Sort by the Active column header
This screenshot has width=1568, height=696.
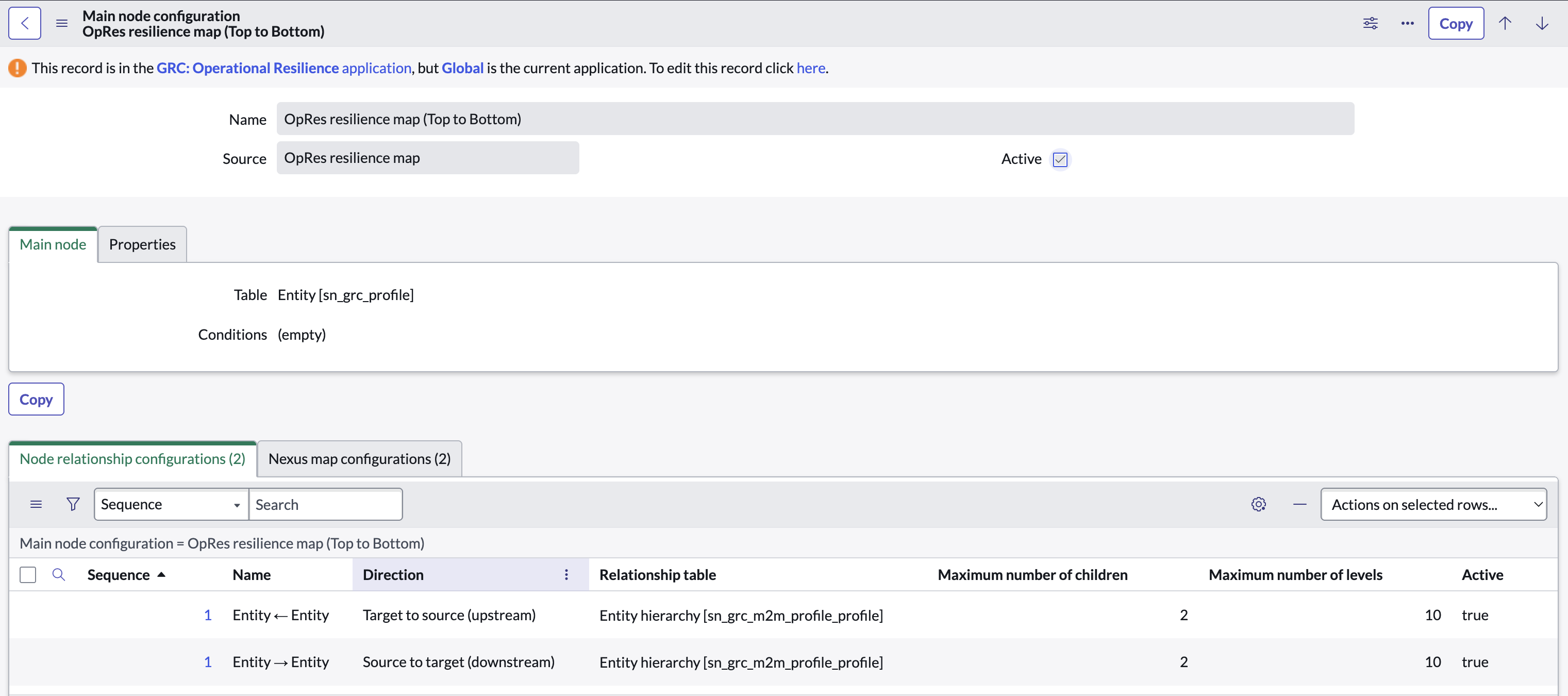1482,574
